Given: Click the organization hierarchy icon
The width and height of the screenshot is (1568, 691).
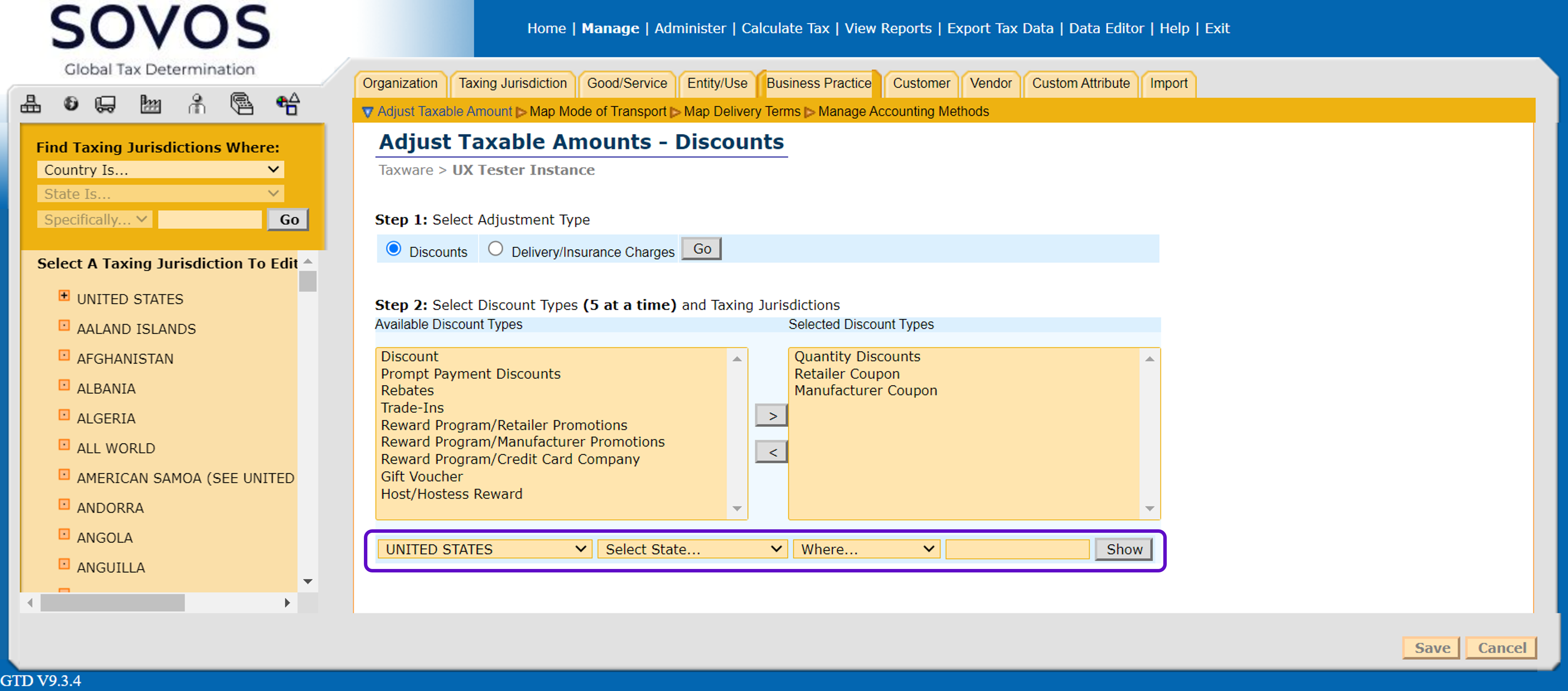Looking at the screenshot, I should point(30,104).
